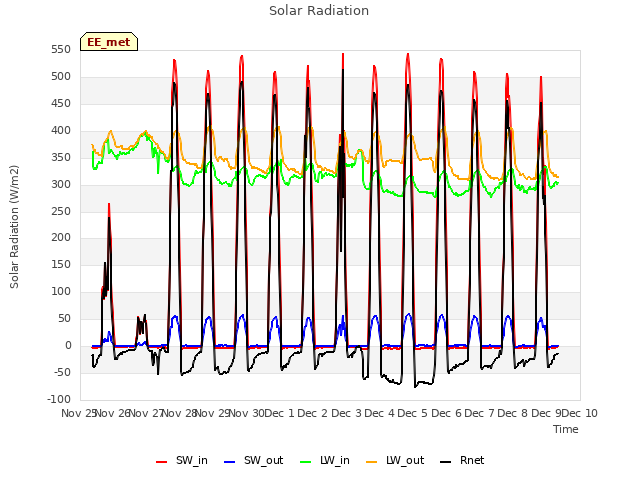Click the Time x-axis label

pos(566,429)
